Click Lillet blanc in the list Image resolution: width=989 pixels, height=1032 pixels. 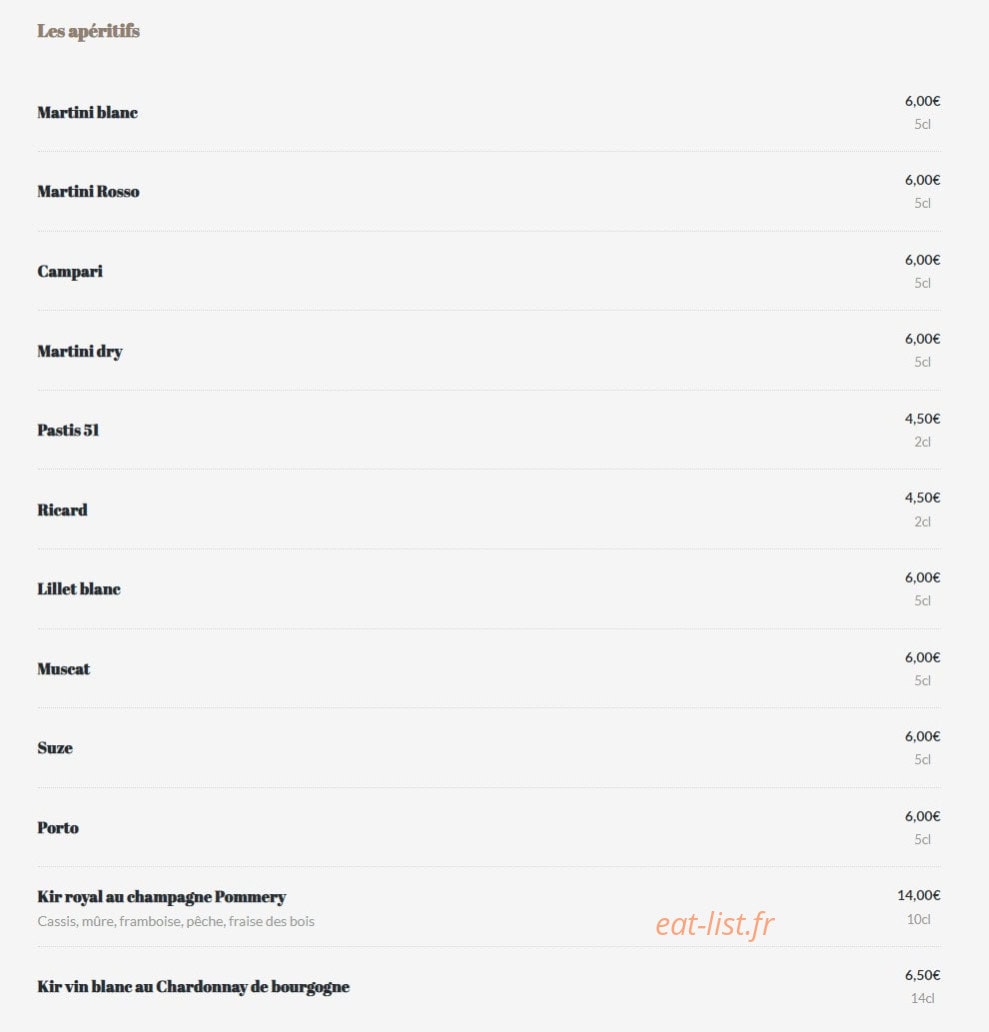(79, 589)
